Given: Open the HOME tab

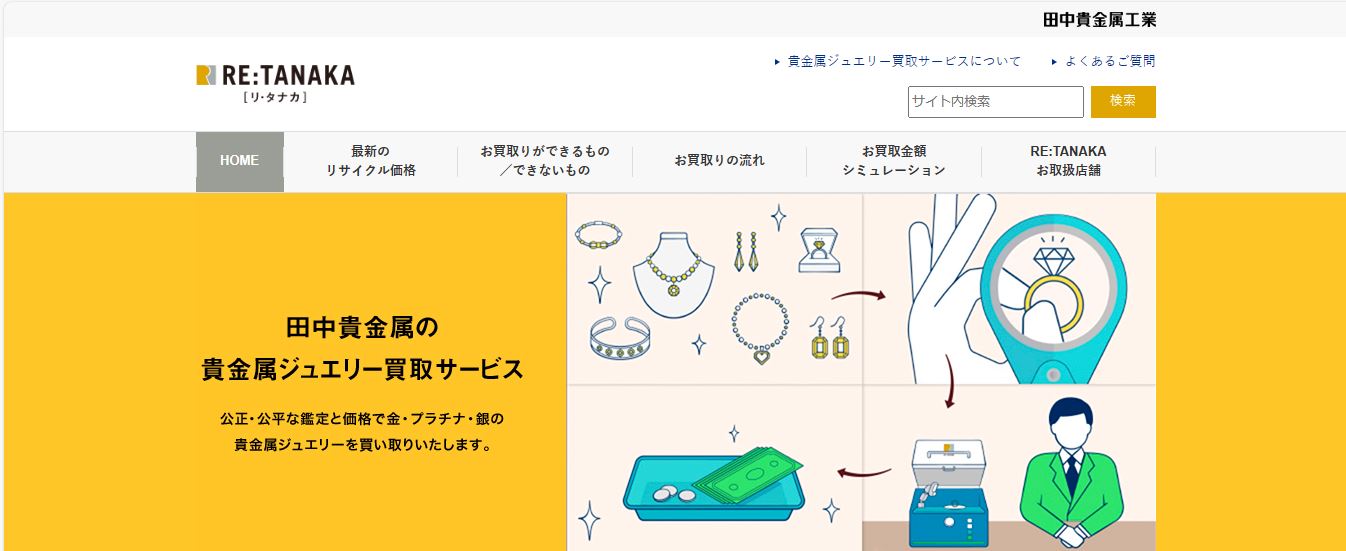Looking at the screenshot, I should (239, 161).
